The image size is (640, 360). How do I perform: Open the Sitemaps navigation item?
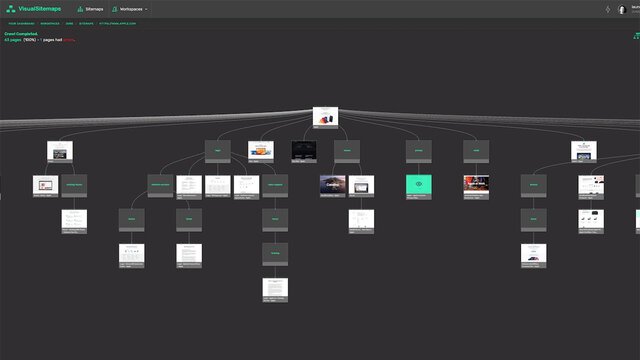click(90, 9)
